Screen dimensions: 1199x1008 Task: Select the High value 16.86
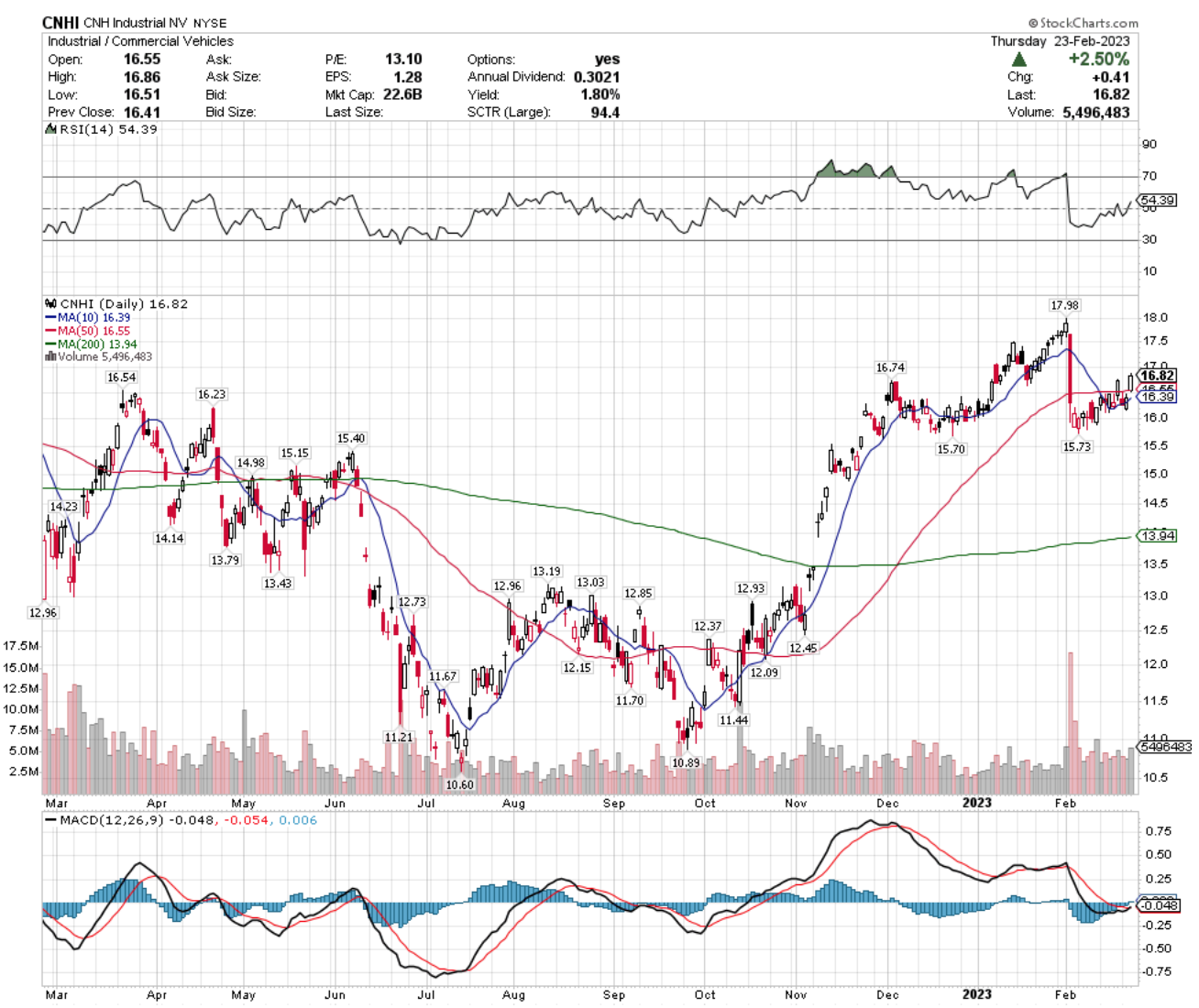[x=142, y=77]
